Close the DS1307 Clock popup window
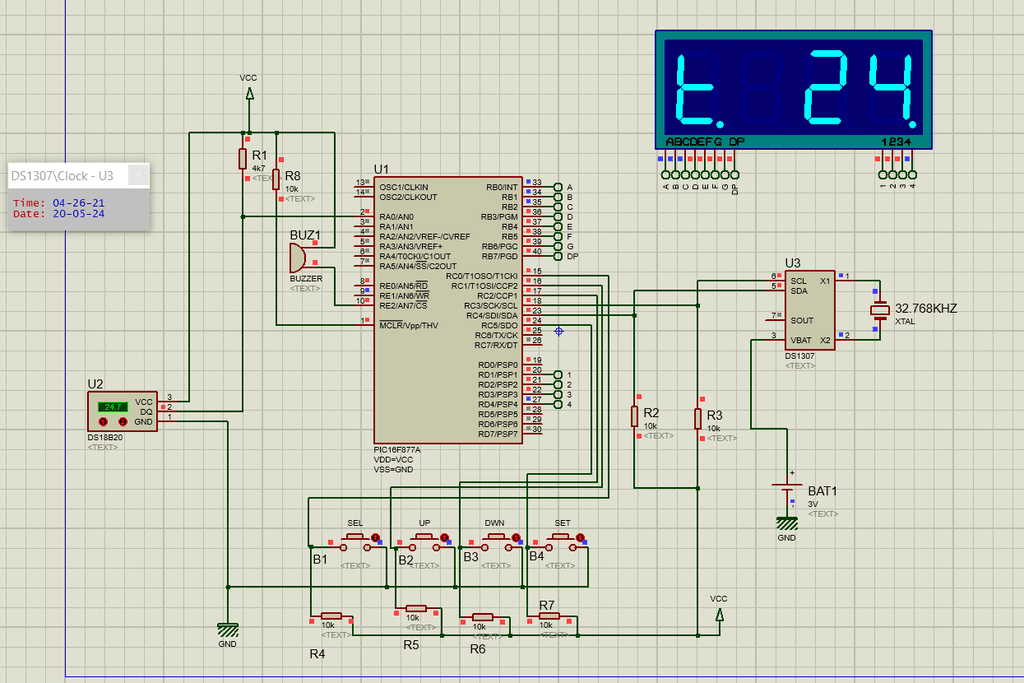 [x=139, y=176]
